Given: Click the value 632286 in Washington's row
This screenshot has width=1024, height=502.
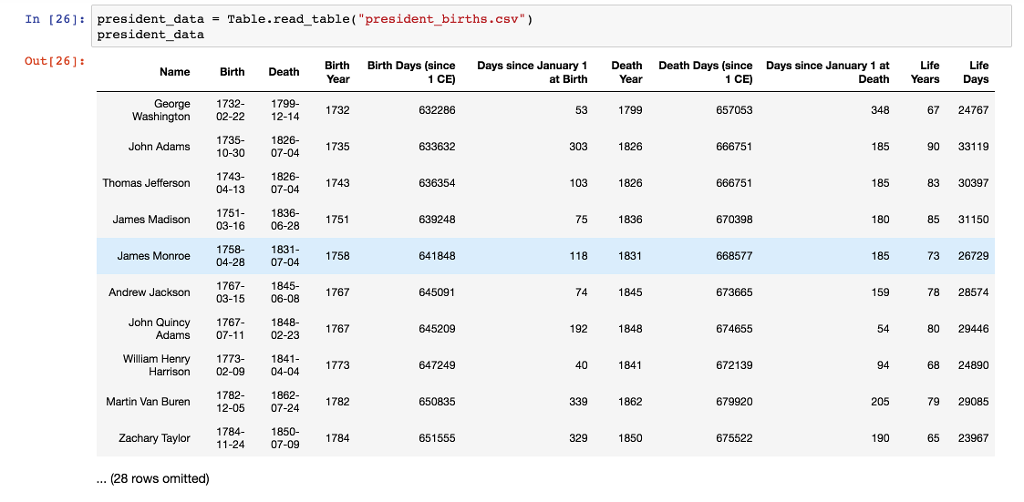Looking at the screenshot, I should [x=437, y=110].
